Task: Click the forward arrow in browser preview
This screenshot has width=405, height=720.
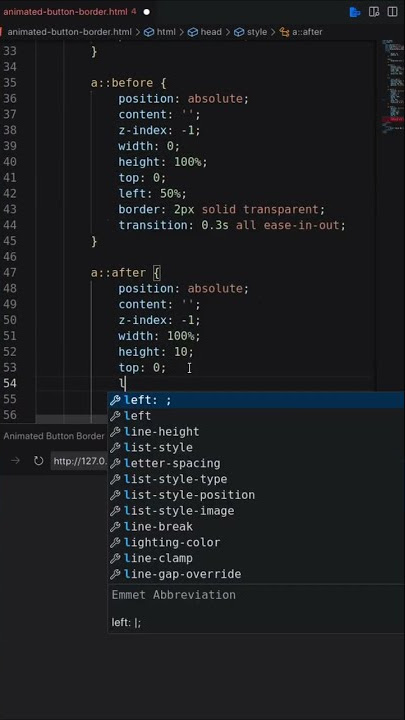Action: 15,461
